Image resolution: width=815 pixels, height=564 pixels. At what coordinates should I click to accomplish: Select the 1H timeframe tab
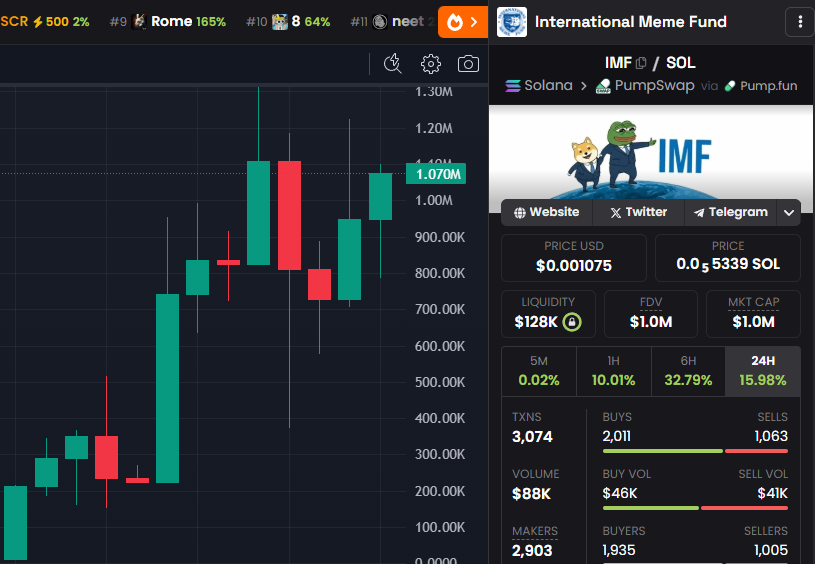coord(613,371)
